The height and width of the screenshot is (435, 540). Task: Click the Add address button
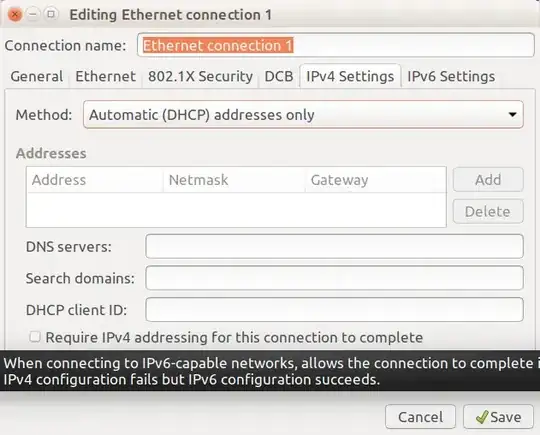pyautogui.click(x=488, y=179)
